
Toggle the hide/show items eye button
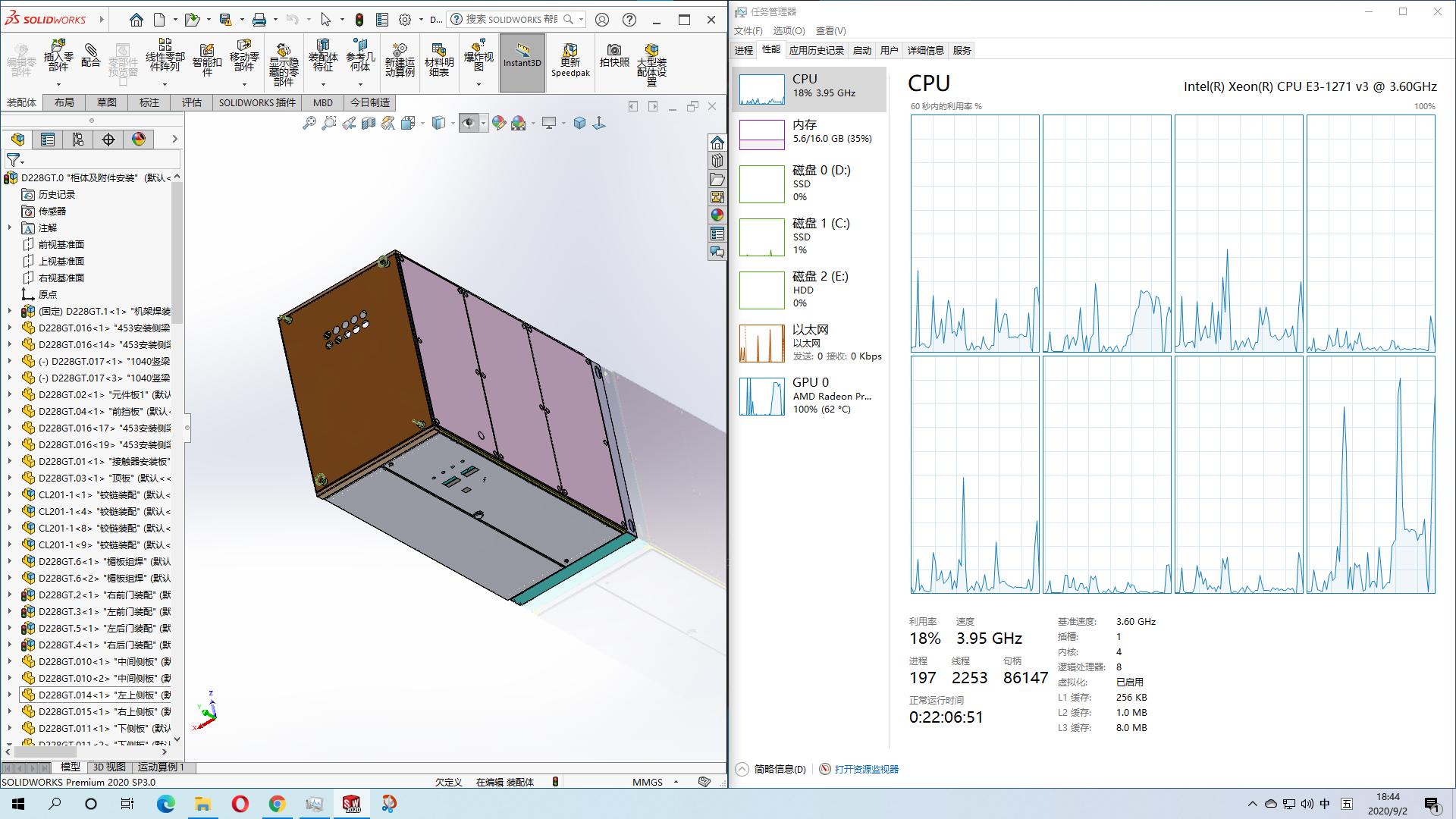(x=468, y=123)
